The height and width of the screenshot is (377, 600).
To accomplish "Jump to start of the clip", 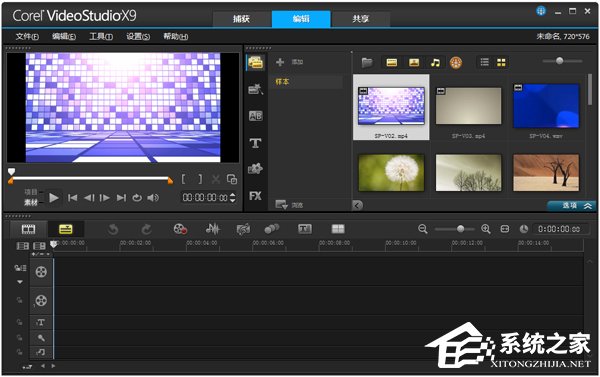I will pyautogui.click(x=72, y=198).
